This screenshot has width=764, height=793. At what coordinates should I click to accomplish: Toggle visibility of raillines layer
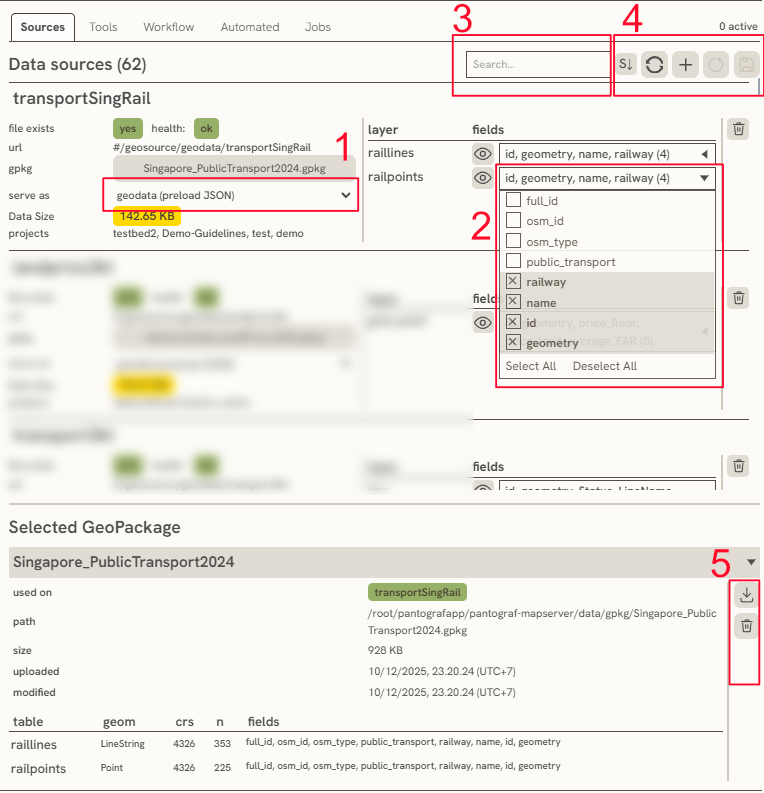click(x=482, y=154)
